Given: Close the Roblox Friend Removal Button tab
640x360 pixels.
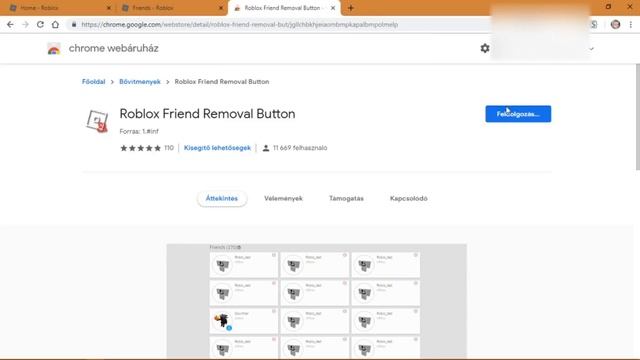Looking at the screenshot, I should [x=333, y=8].
